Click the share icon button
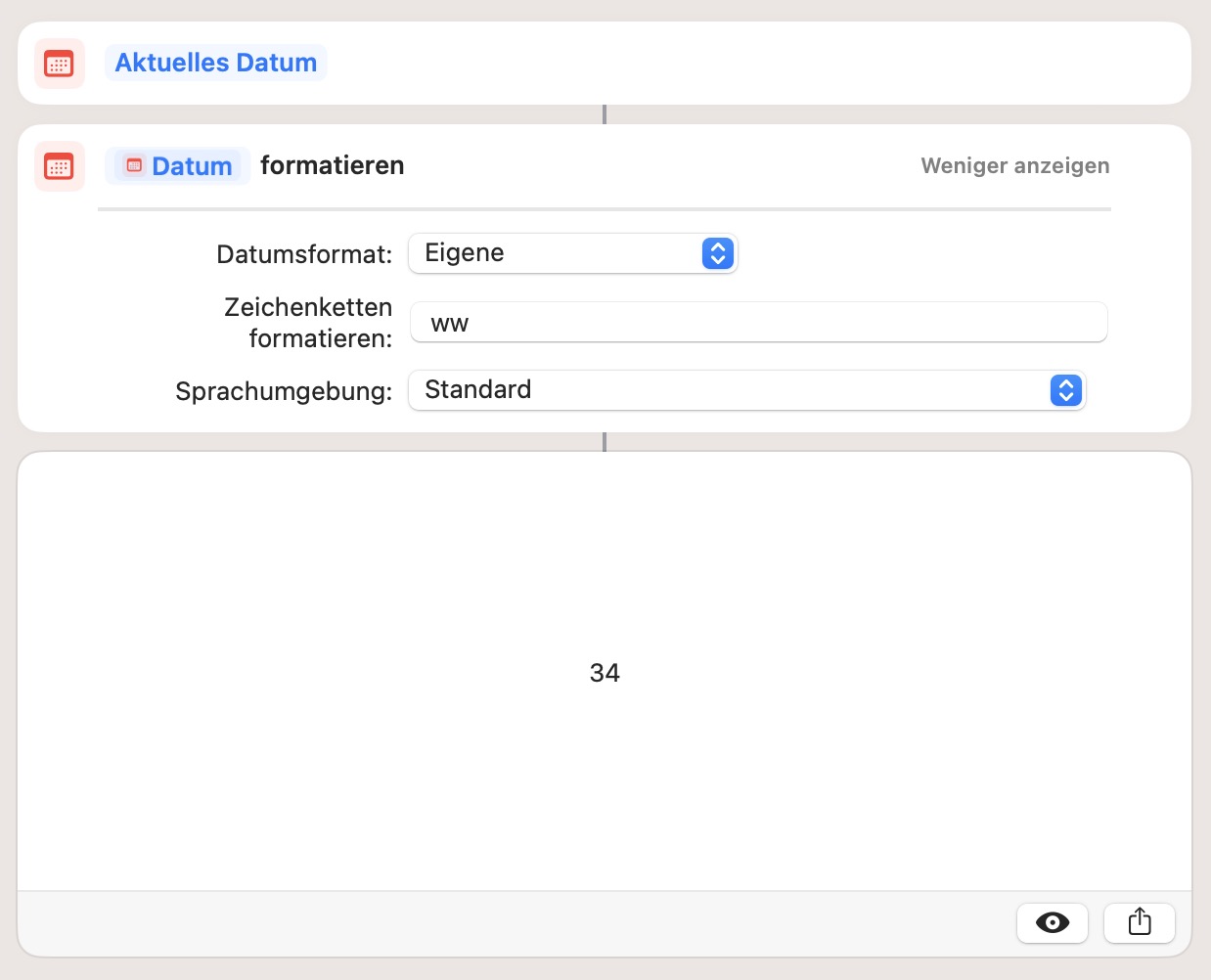1211x980 pixels. [1139, 922]
